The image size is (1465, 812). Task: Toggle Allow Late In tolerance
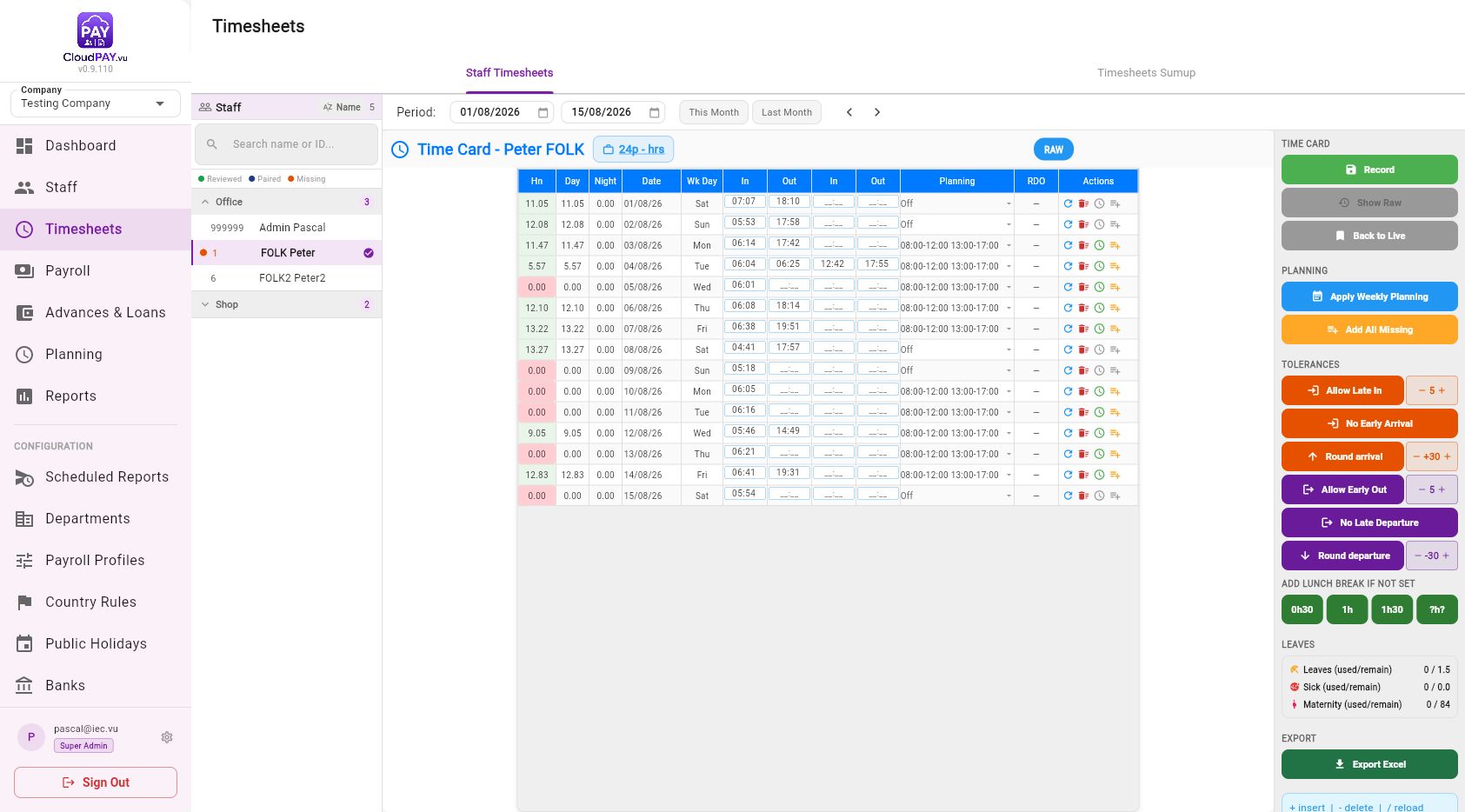[x=1342, y=390]
